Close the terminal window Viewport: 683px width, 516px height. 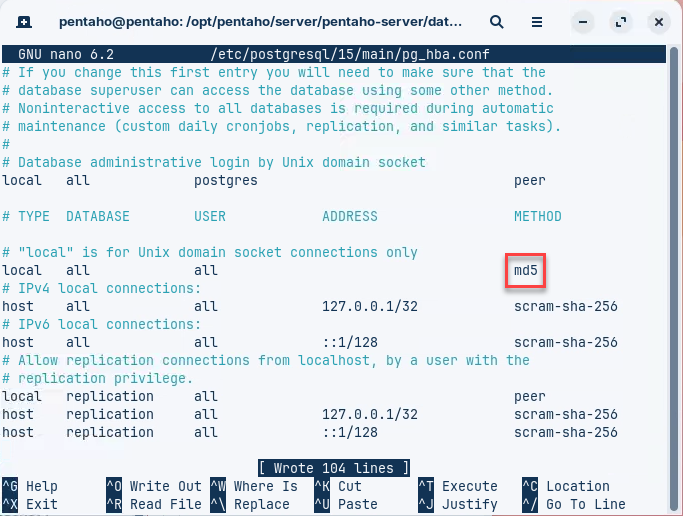pyautogui.click(x=658, y=21)
